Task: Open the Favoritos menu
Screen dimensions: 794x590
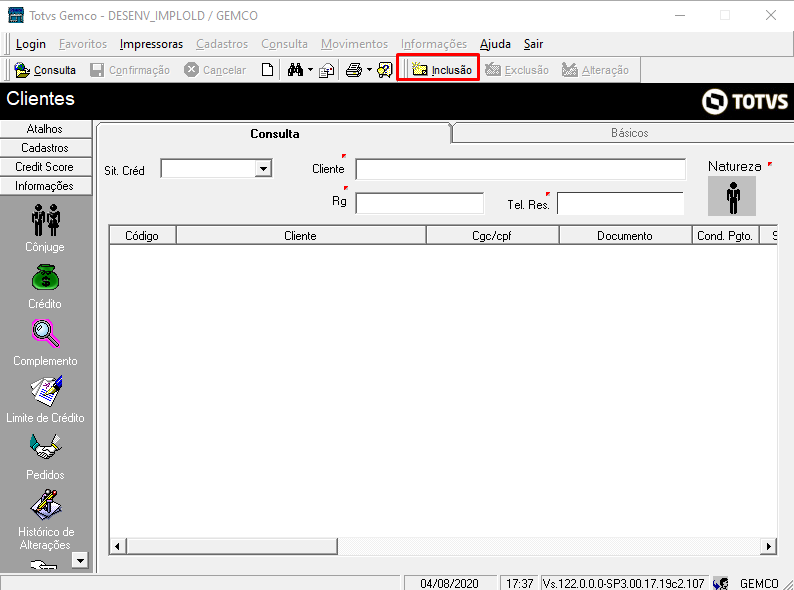Action: [83, 44]
